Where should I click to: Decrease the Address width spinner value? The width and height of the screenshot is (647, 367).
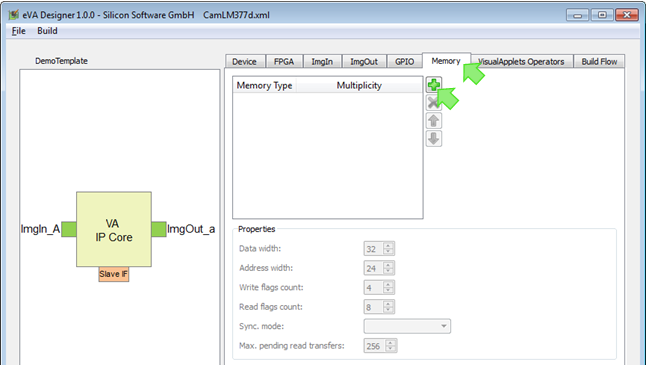pos(388,272)
